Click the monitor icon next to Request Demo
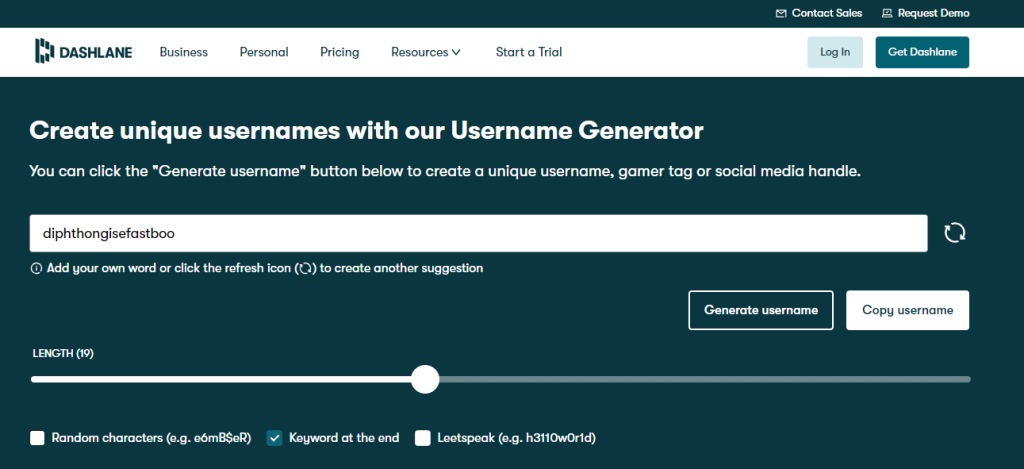1024x469 pixels. pos(886,13)
